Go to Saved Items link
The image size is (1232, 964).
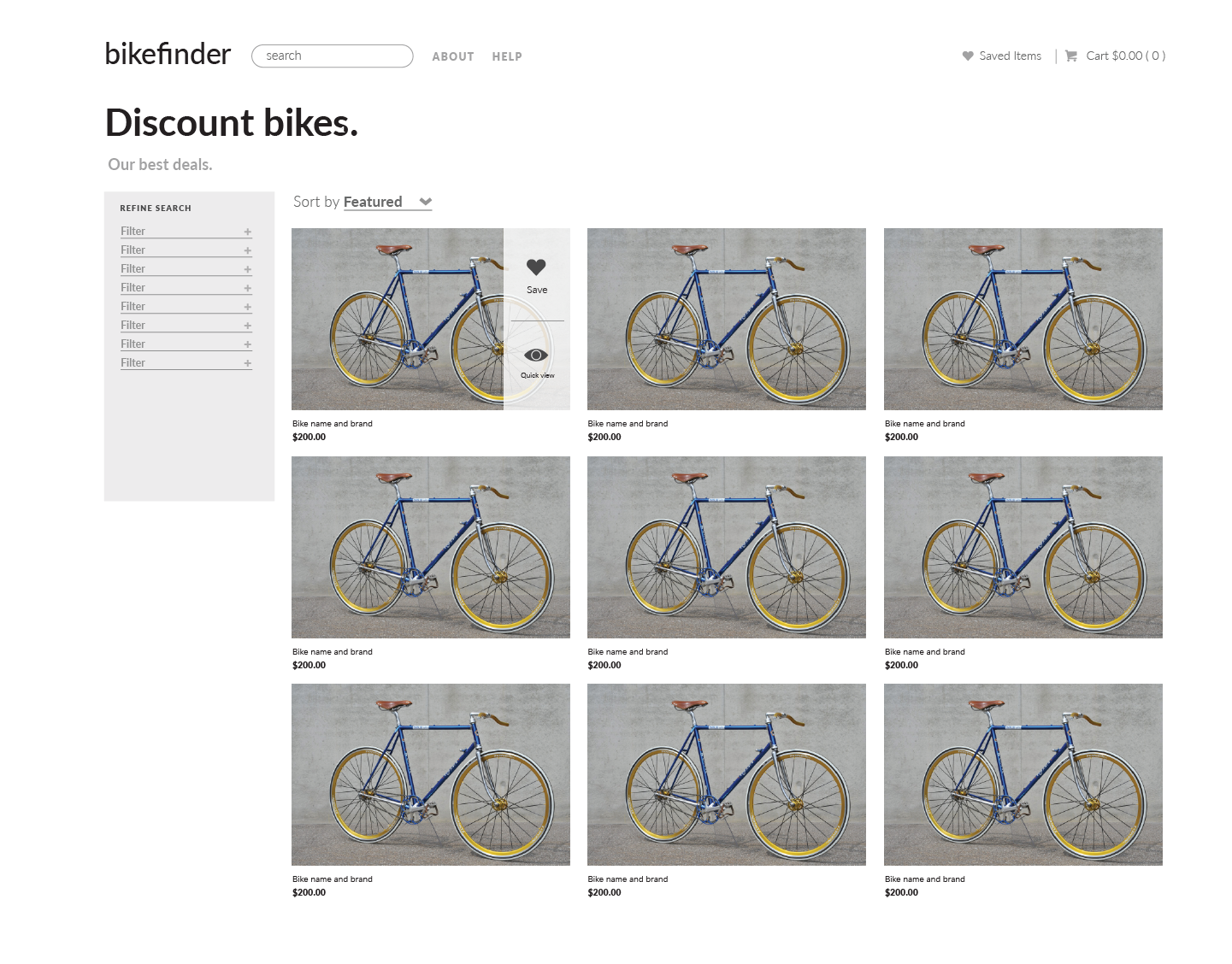[1010, 56]
